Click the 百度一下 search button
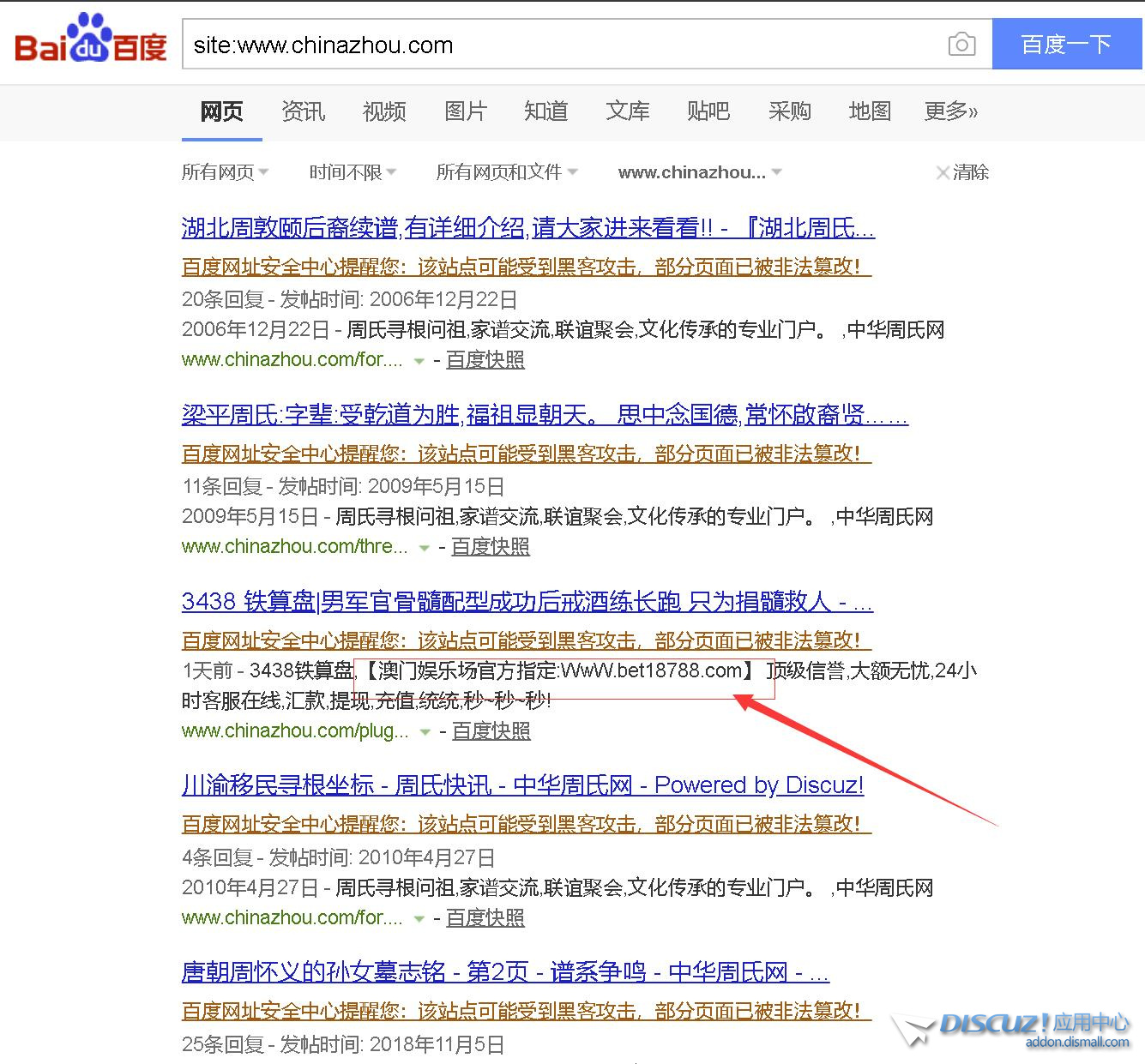Viewport: 1145px width, 1064px height. coord(1066,45)
